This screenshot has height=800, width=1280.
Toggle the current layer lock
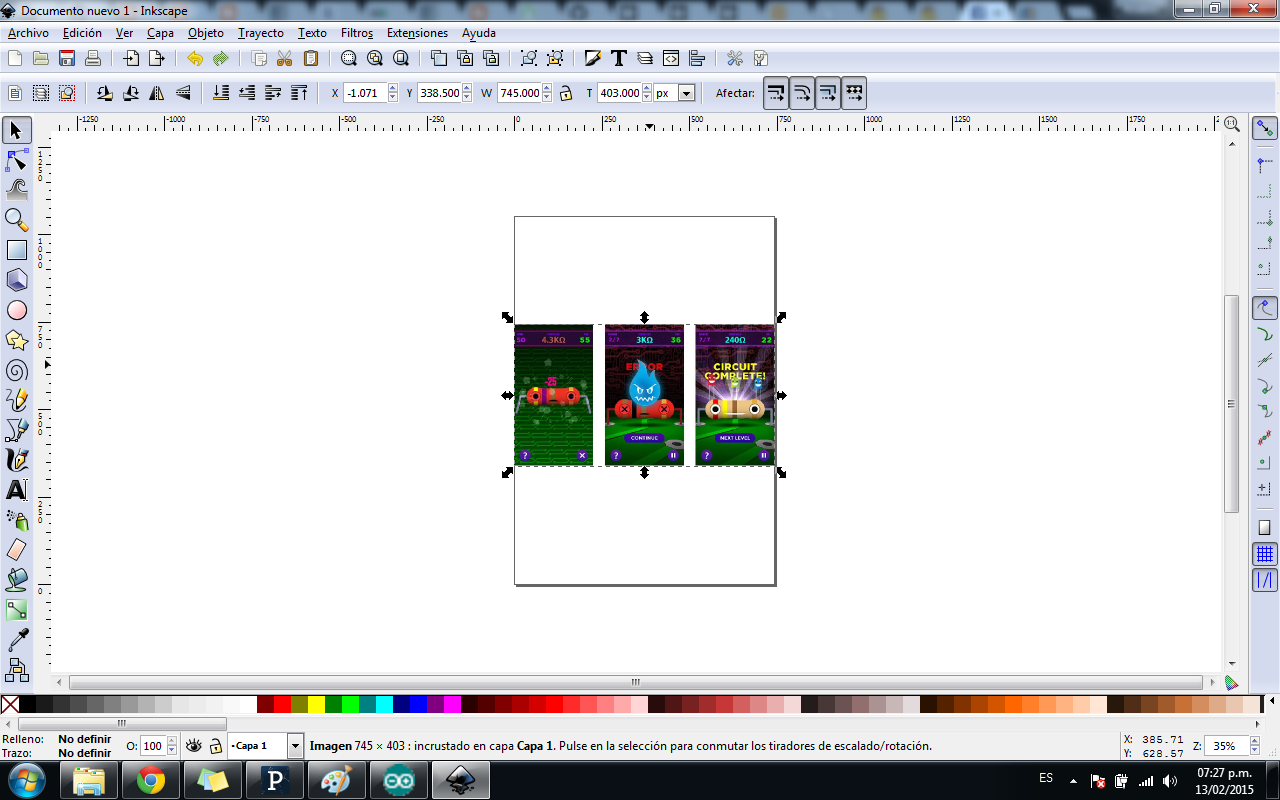216,746
